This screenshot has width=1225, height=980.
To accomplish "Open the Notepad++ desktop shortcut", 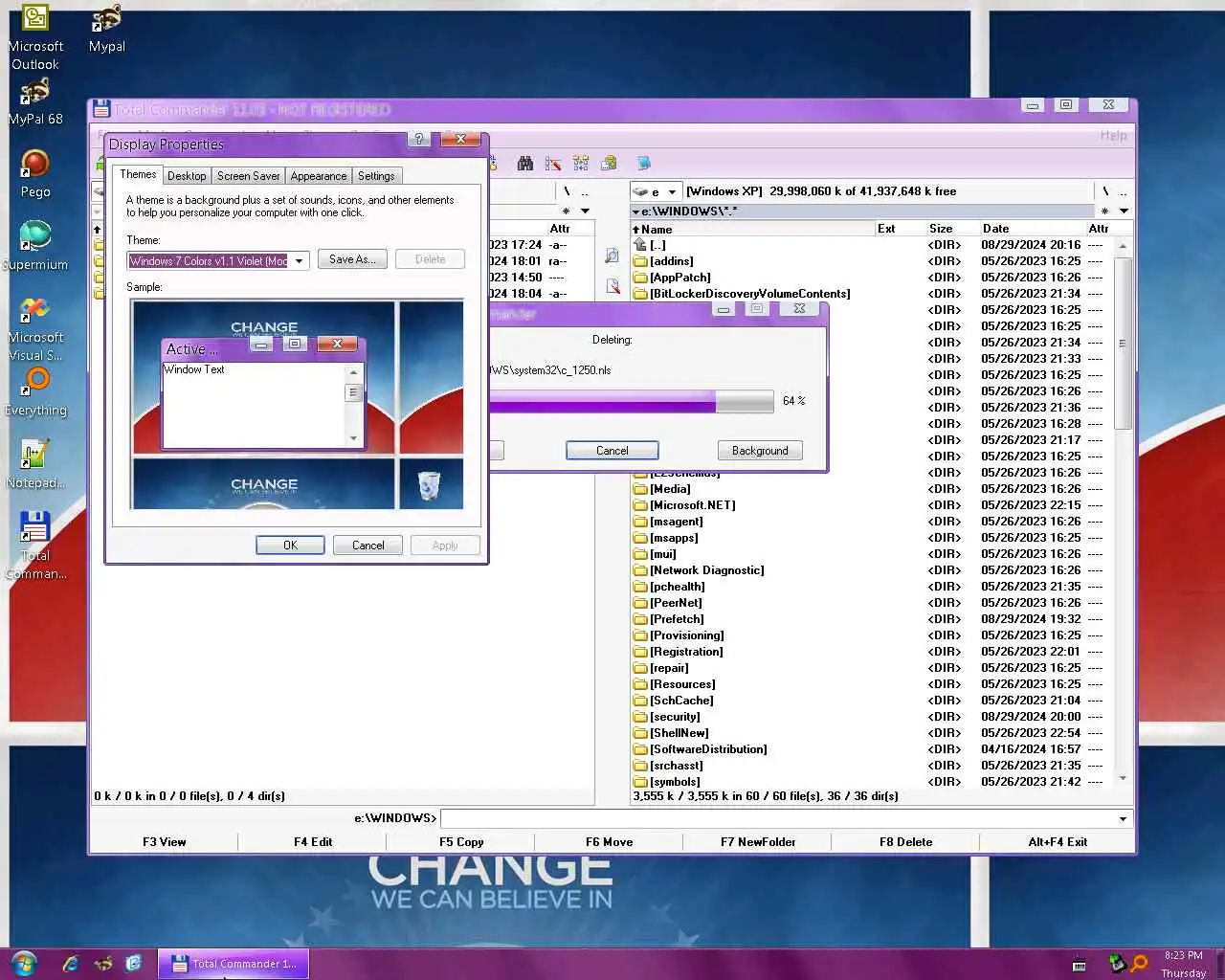I will [x=35, y=465].
